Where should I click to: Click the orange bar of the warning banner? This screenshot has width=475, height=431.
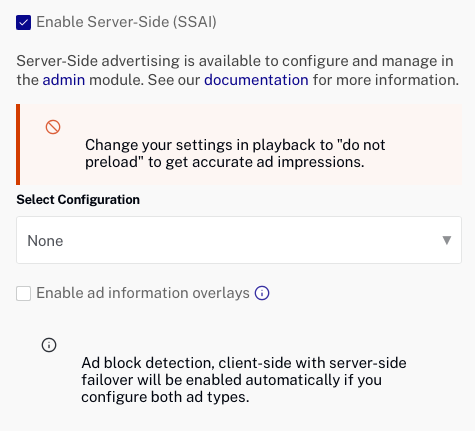pyautogui.click(x=18, y=144)
